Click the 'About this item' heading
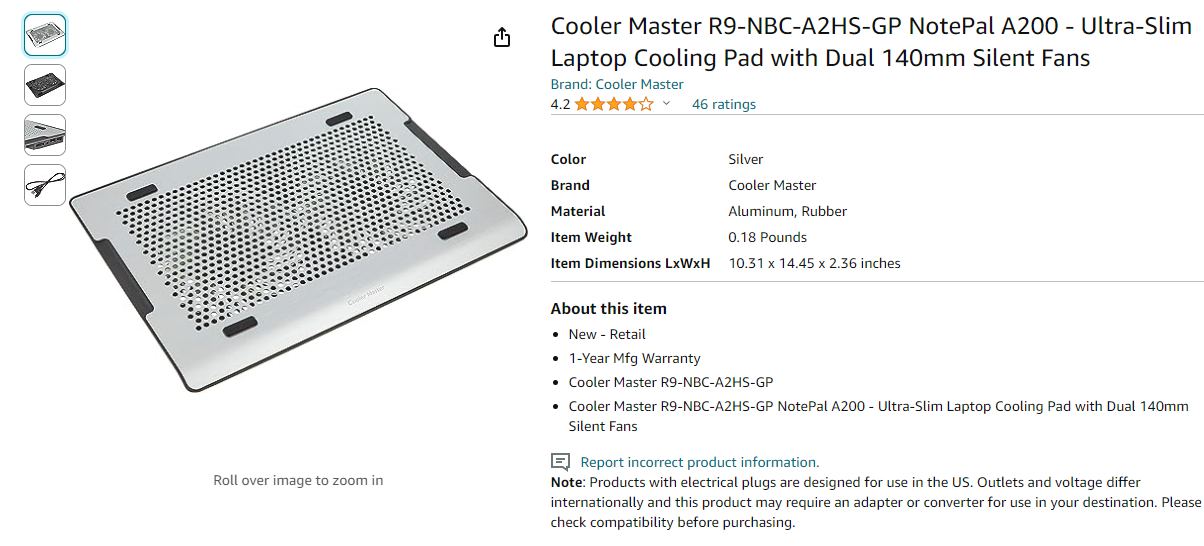Screen dimensions: 1204x546 [608, 308]
